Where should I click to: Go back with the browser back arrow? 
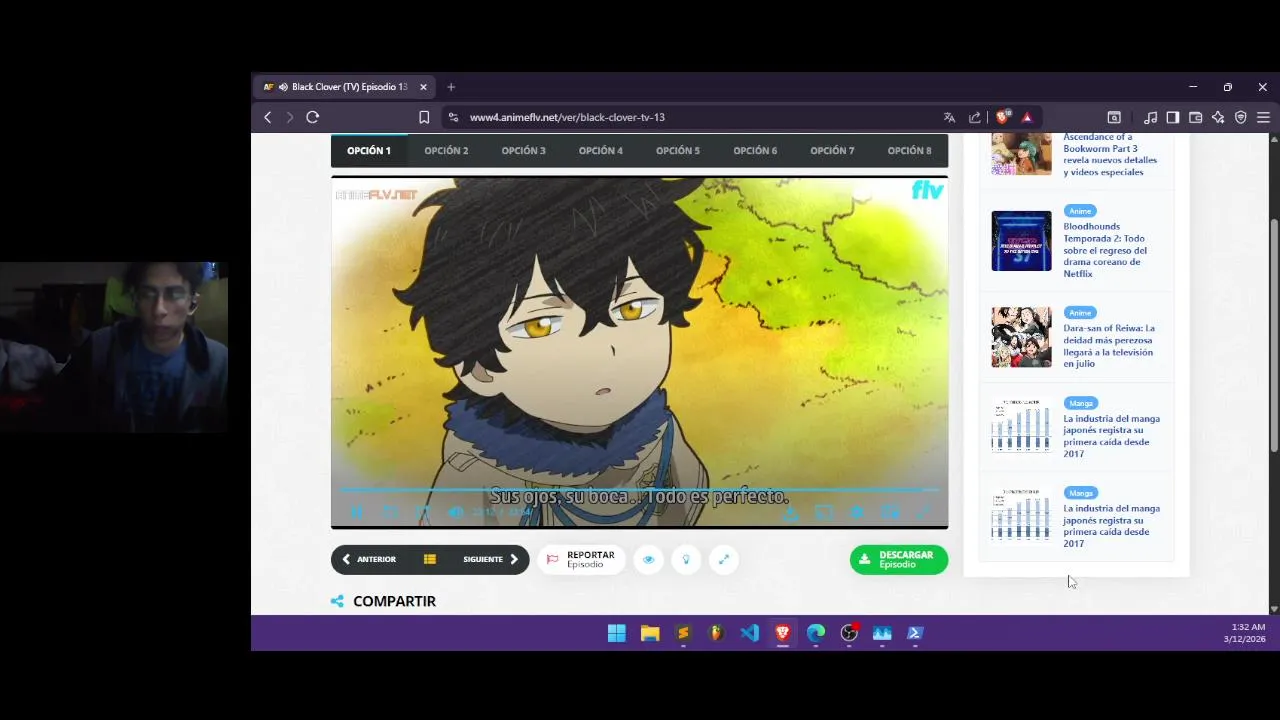267,117
